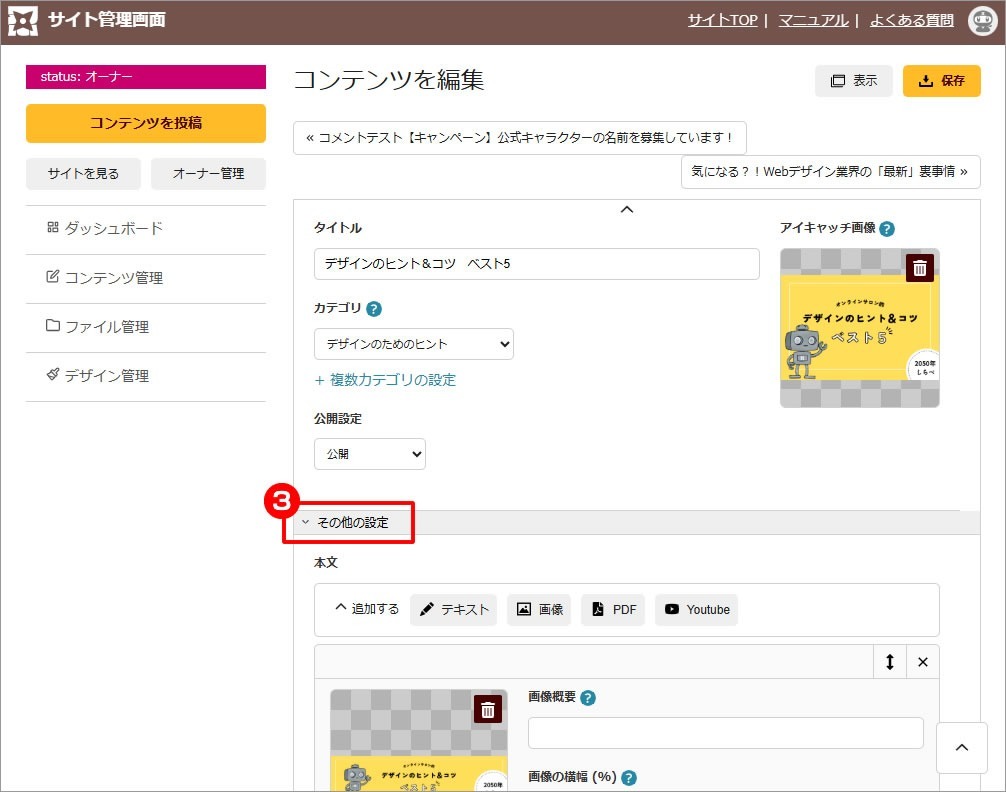Click help icon next to アイキャッチ画像
This screenshot has width=1006, height=792.
point(887,229)
